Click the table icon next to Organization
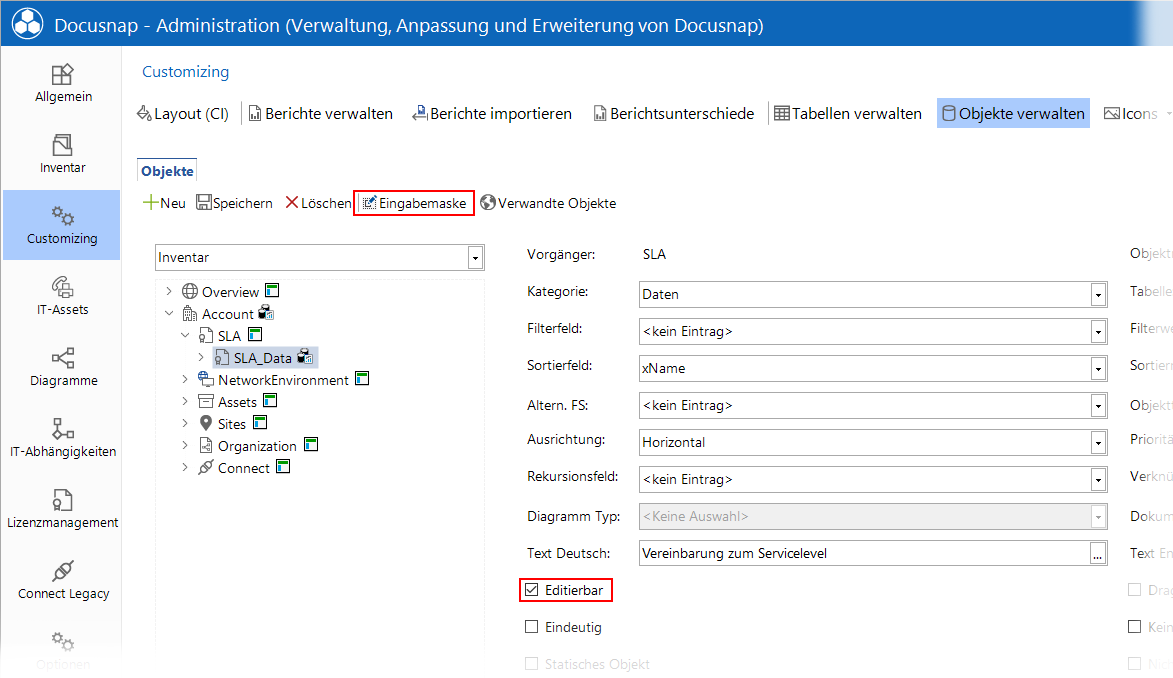The width and height of the screenshot is (1173, 678). [311, 445]
